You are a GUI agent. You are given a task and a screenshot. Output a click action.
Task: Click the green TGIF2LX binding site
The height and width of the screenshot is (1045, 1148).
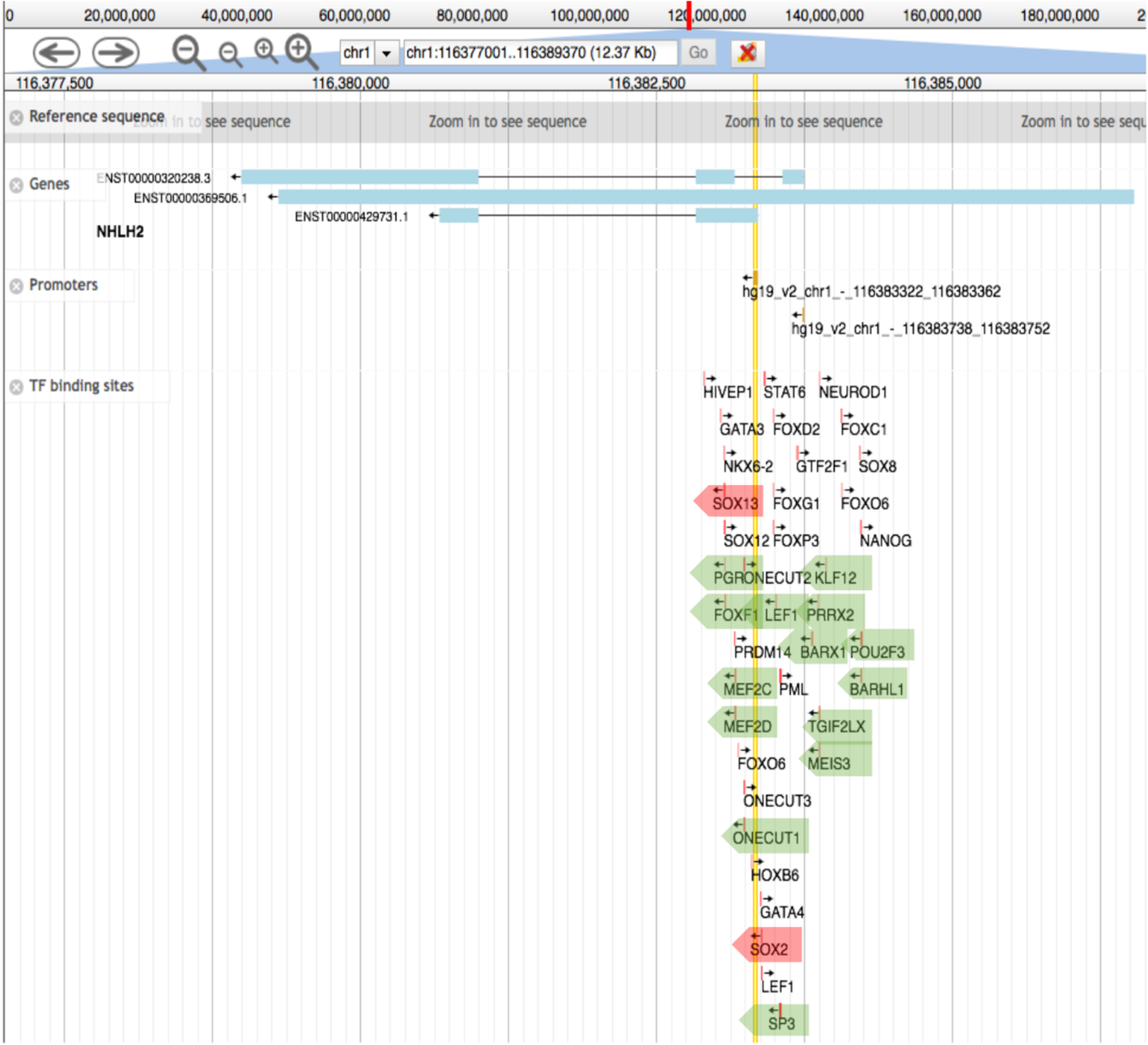click(839, 724)
